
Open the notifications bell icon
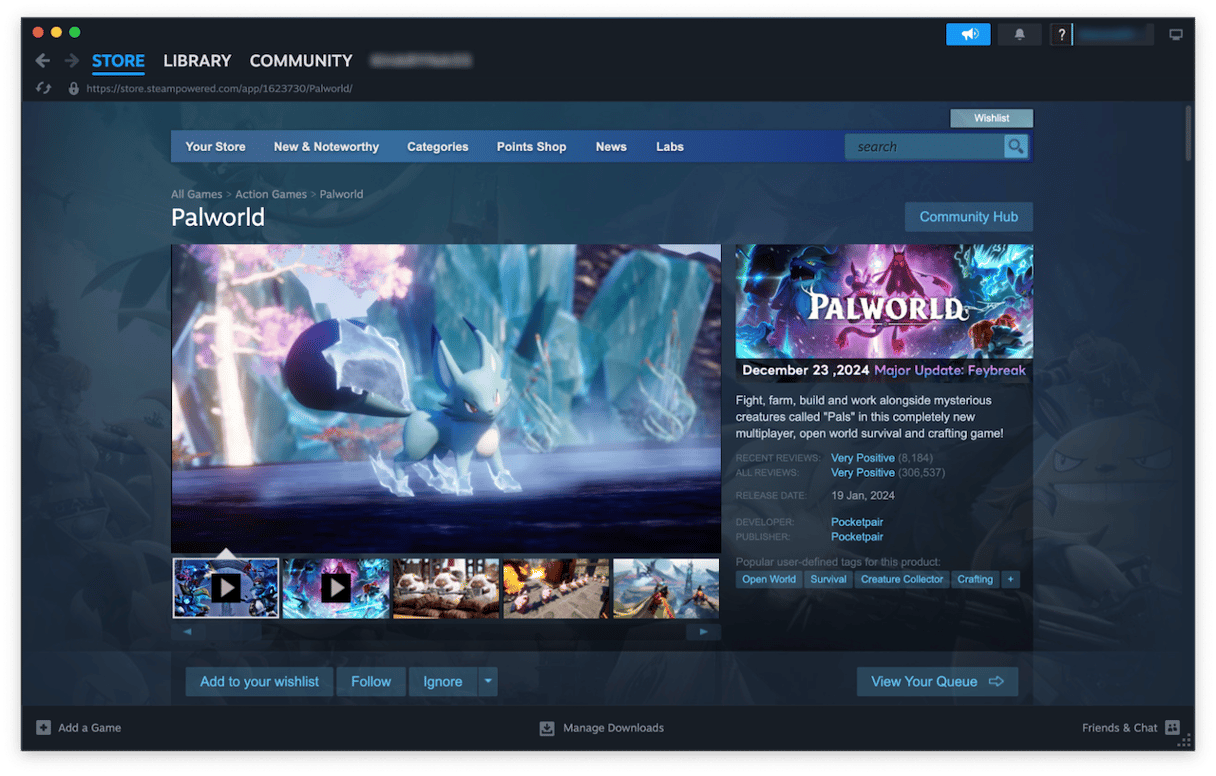tap(1019, 35)
